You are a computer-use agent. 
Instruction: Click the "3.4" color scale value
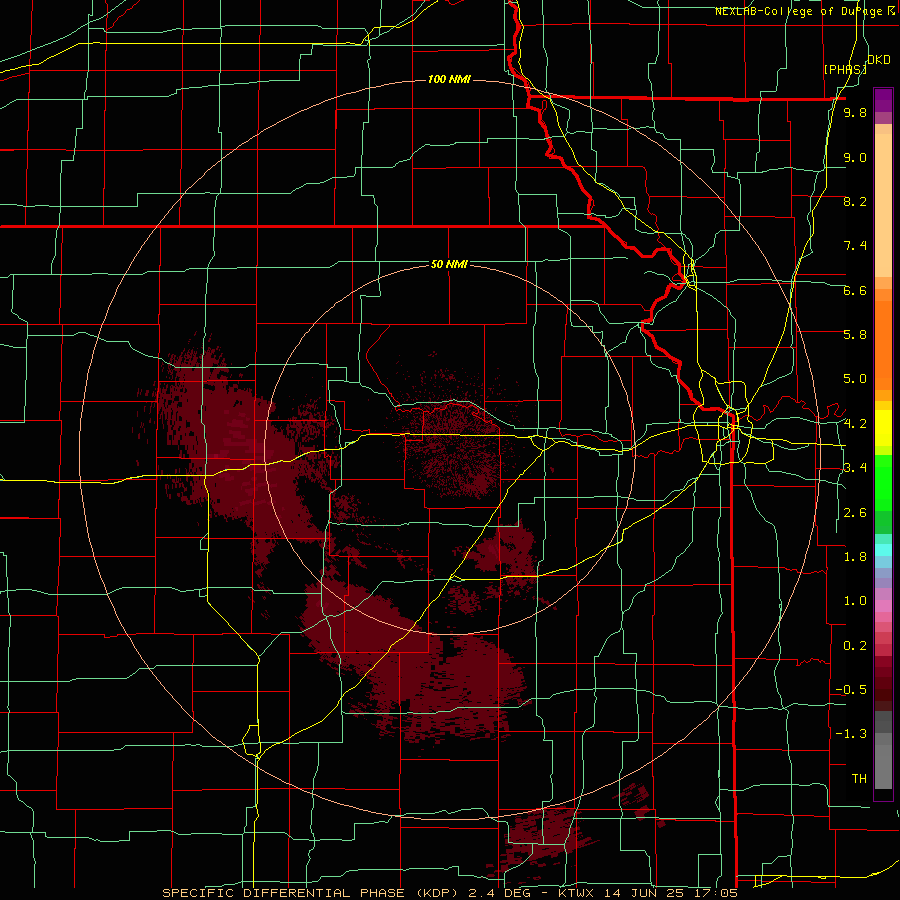pyautogui.click(x=855, y=468)
